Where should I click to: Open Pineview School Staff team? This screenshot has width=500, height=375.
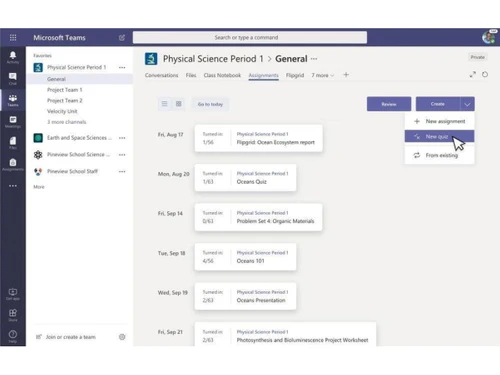click(x=72, y=171)
